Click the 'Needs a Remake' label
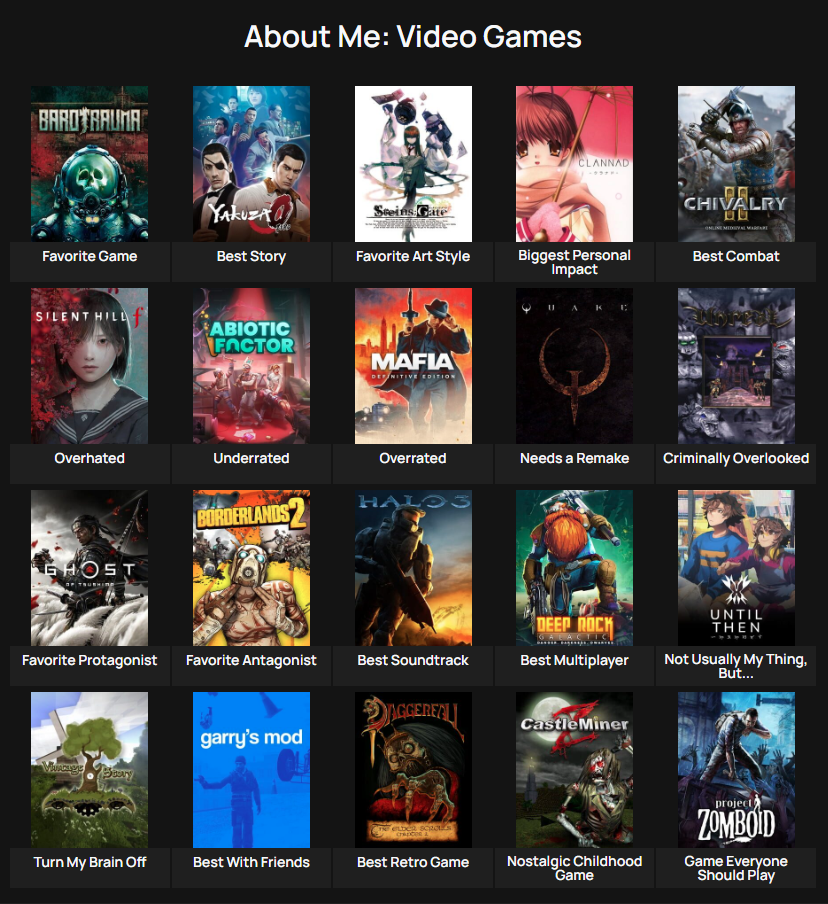This screenshot has width=828, height=904. 574,458
